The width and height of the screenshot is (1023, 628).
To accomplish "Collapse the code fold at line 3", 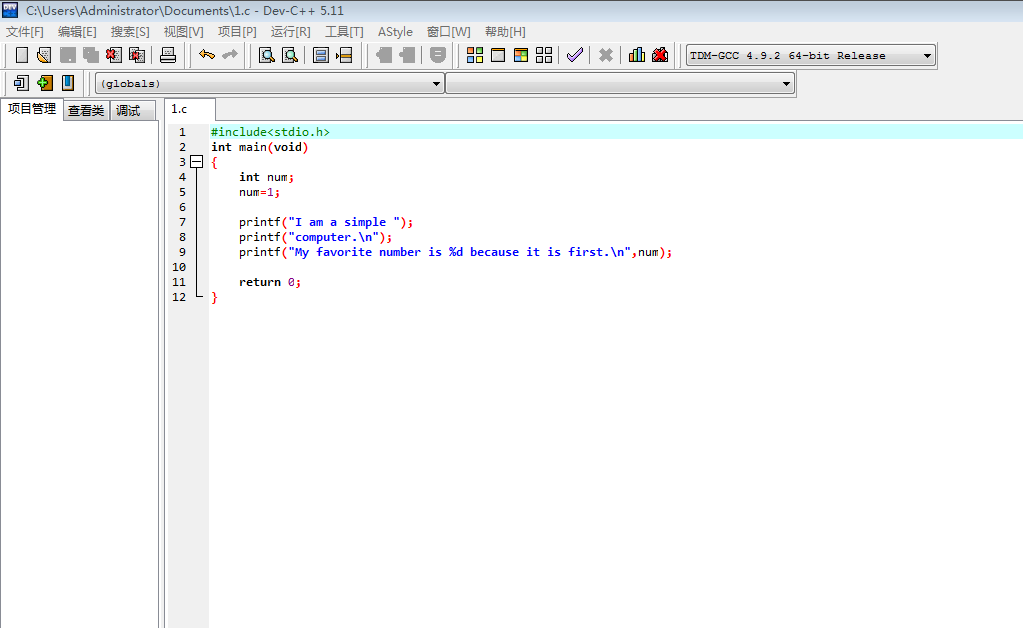I will (x=196, y=162).
